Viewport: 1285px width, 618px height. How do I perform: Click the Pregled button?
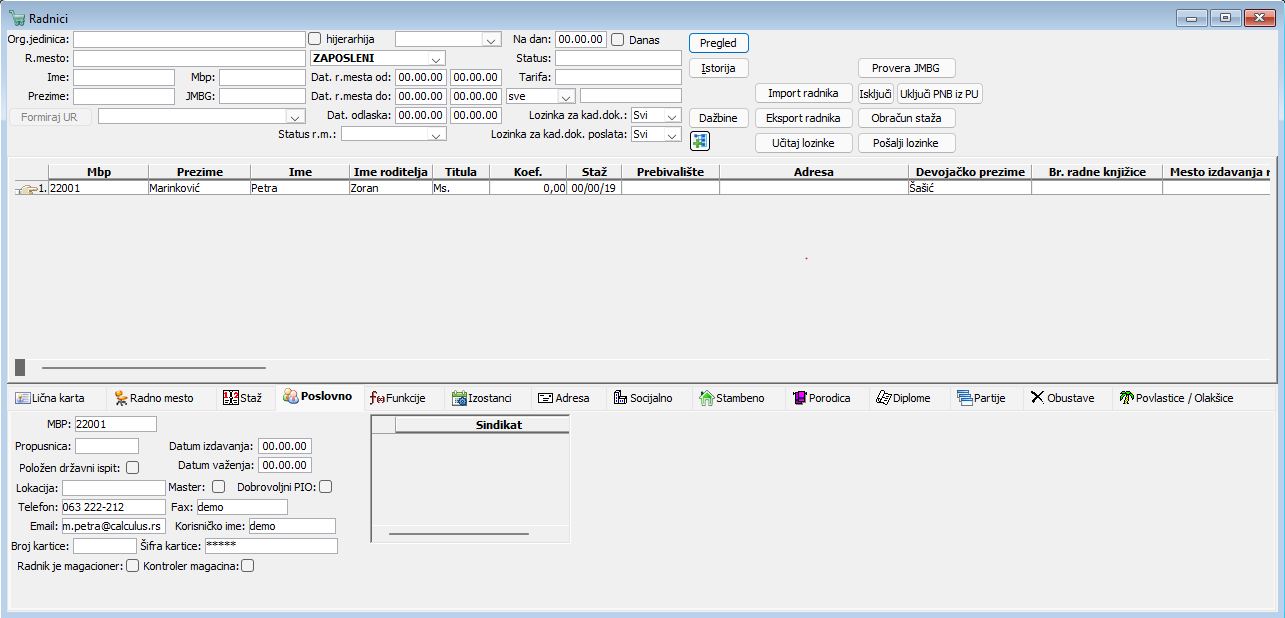(x=719, y=43)
